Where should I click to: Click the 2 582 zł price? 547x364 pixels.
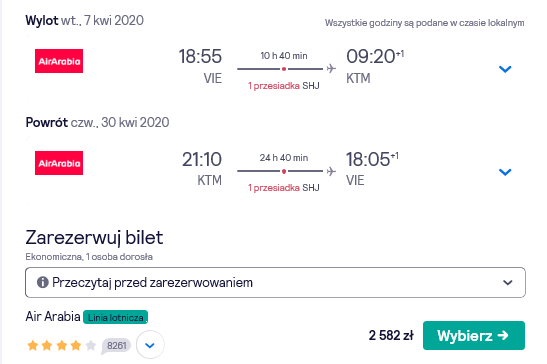(x=391, y=335)
